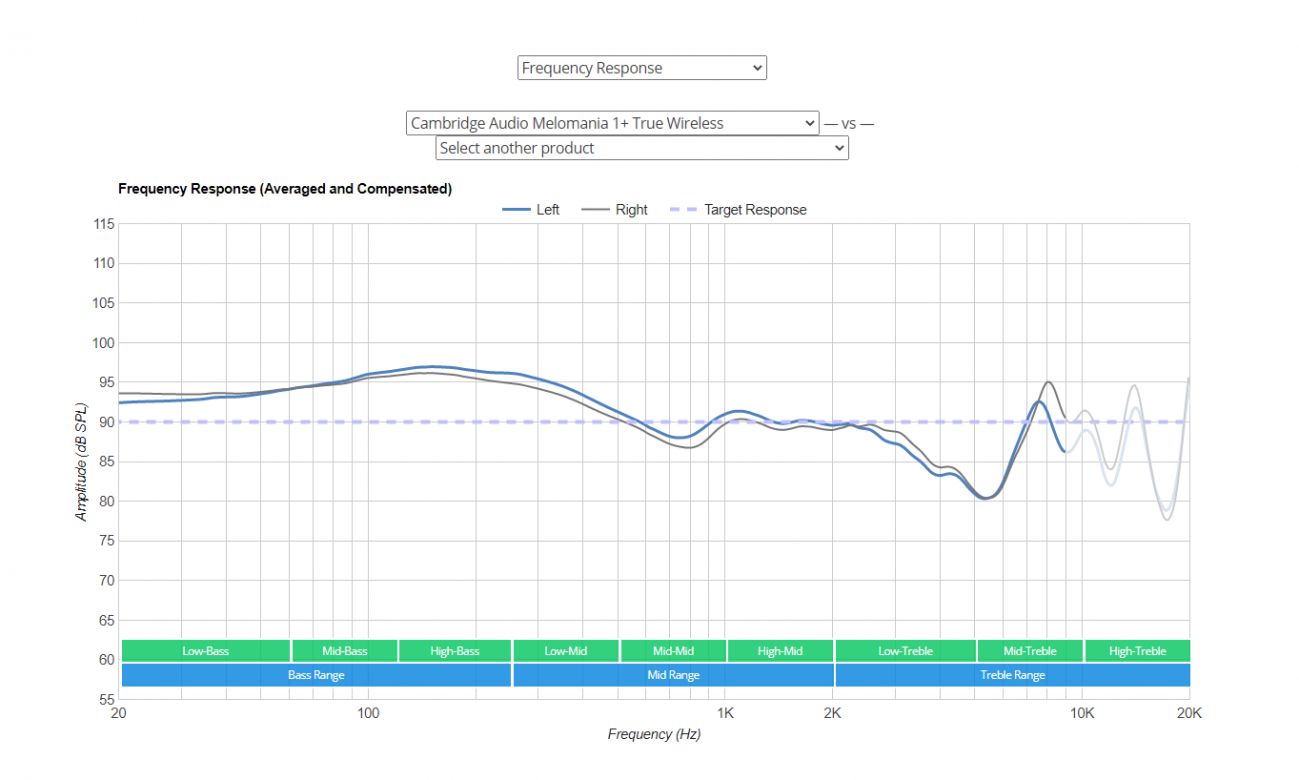Click the Mid-Mid green band label
Image resolution: width=1299 pixels, height=780 pixels.
pos(673,651)
